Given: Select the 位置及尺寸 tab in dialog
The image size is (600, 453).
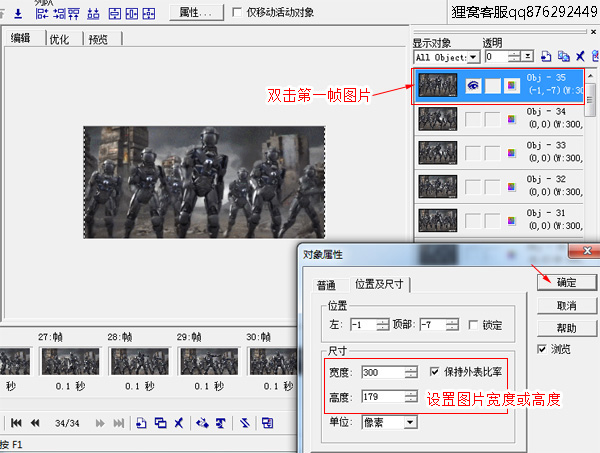Looking at the screenshot, I should (379, 284).
